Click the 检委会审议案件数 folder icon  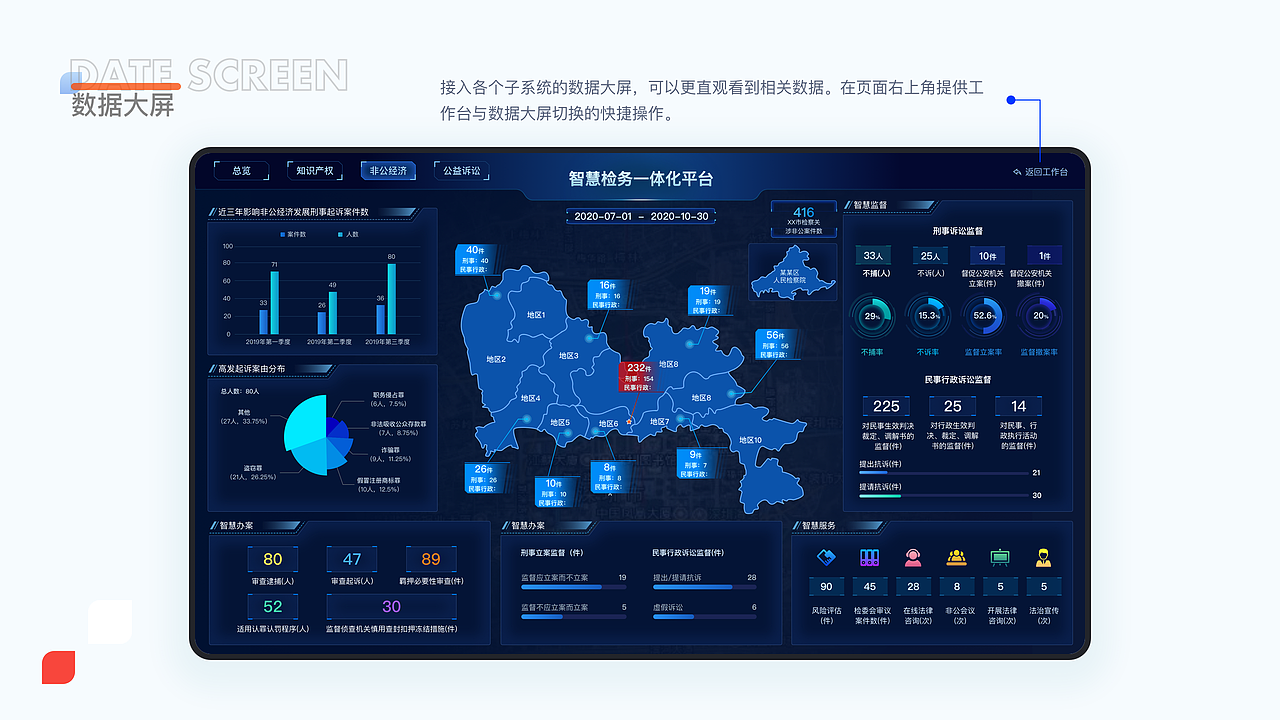coord(869,556)
